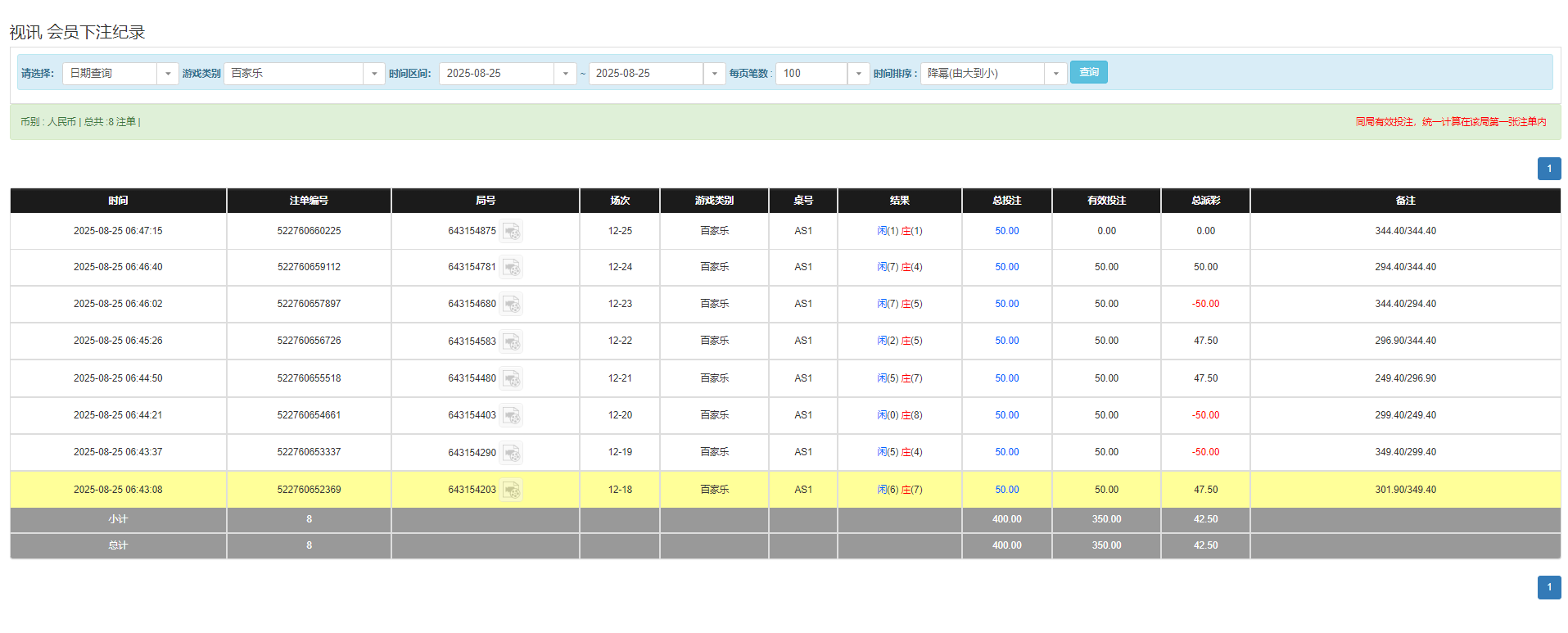
Task: Open detail icon for round 643154480
Action: tap(512, 379)
